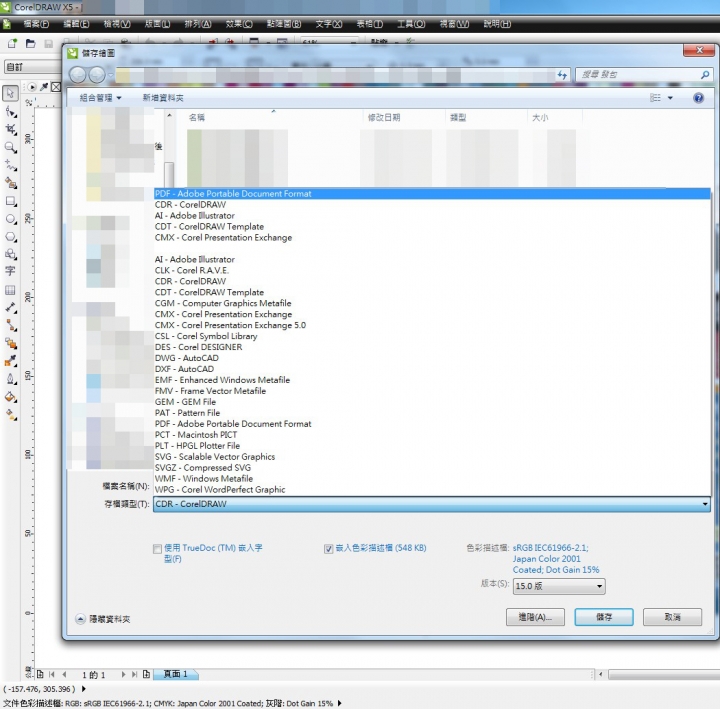Choose CLK - Corel R.A.V.E. format
This screenshot has height=709, width=720.
pyautogui.click(x=432, y=270)
